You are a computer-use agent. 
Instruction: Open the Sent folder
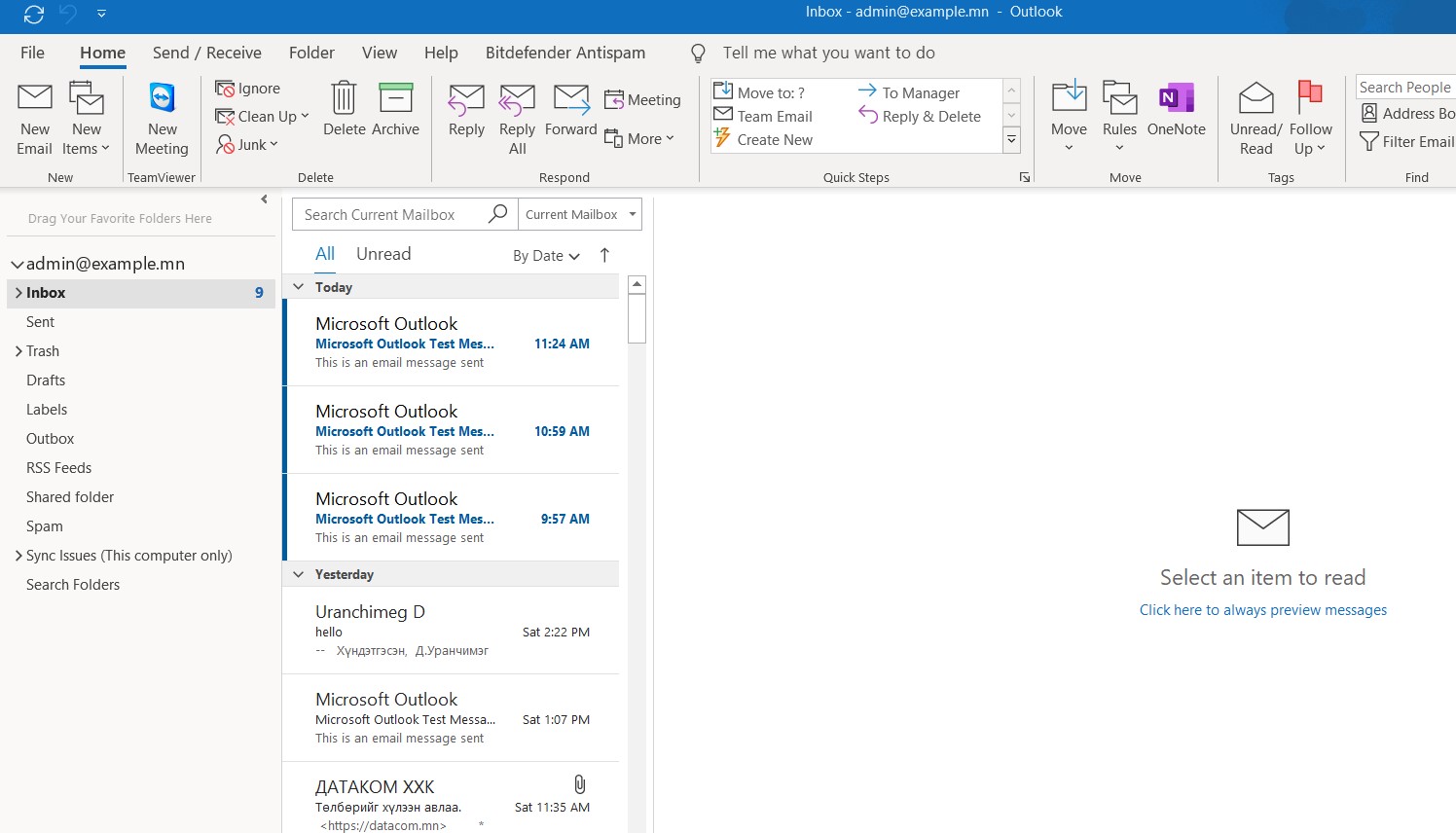point(40,322)
